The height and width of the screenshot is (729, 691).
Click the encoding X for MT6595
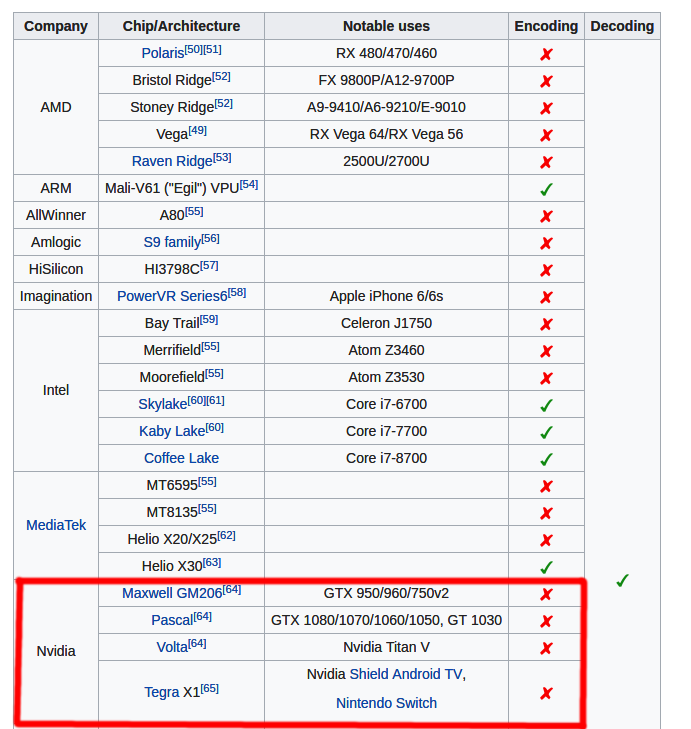coord(546,486)
